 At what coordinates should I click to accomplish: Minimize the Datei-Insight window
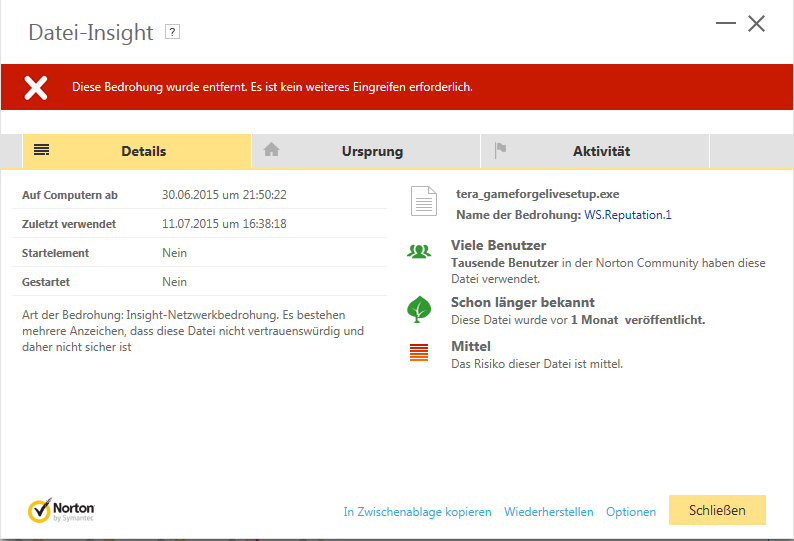pyautogui.click(x=726, y=23)
